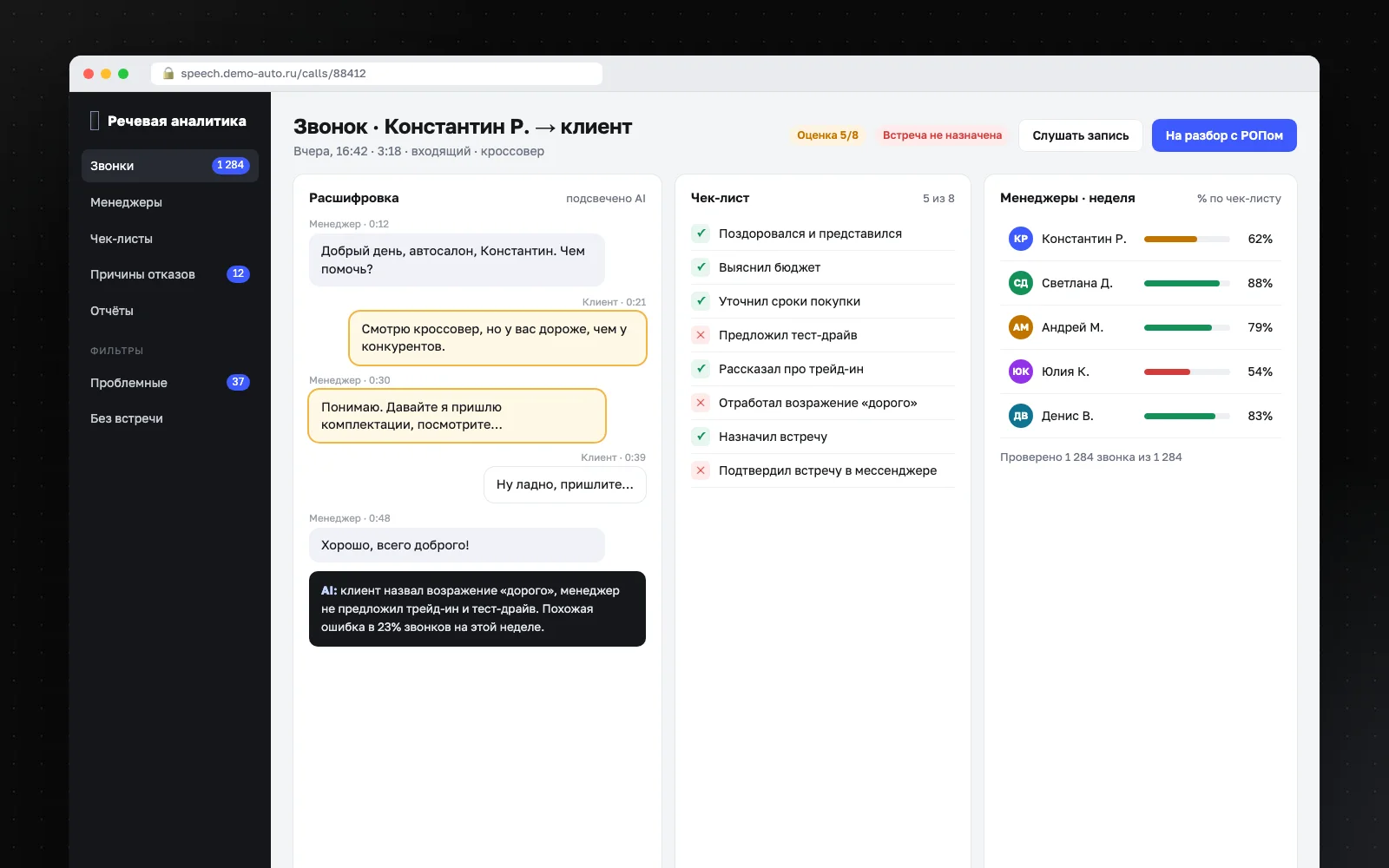Toggle the Выяснил бюджет check mark

click(x=701, y=267)
